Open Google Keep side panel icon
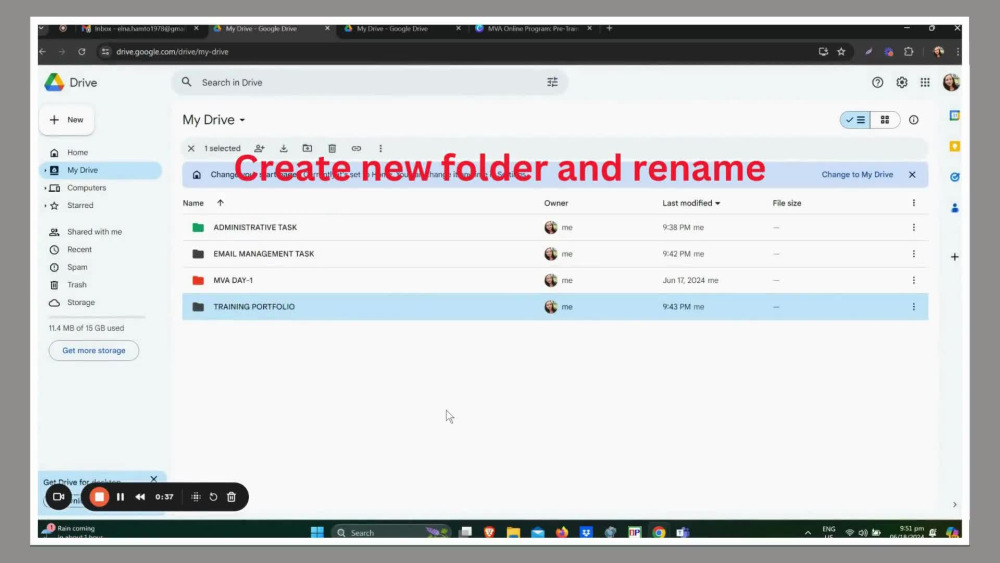Screen dimensions: 1000x563 coord(955,146)
